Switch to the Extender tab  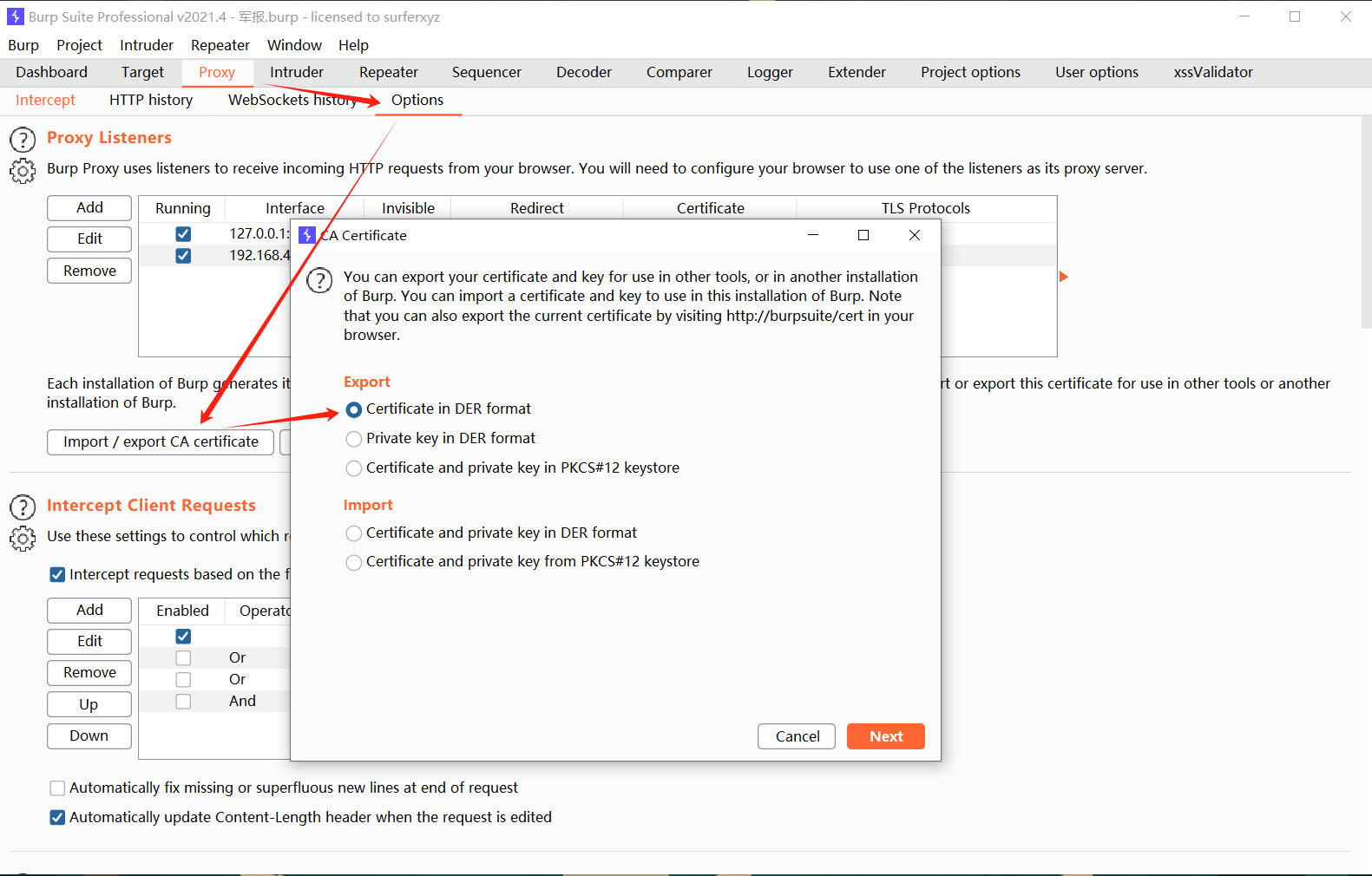pos(857,72)
